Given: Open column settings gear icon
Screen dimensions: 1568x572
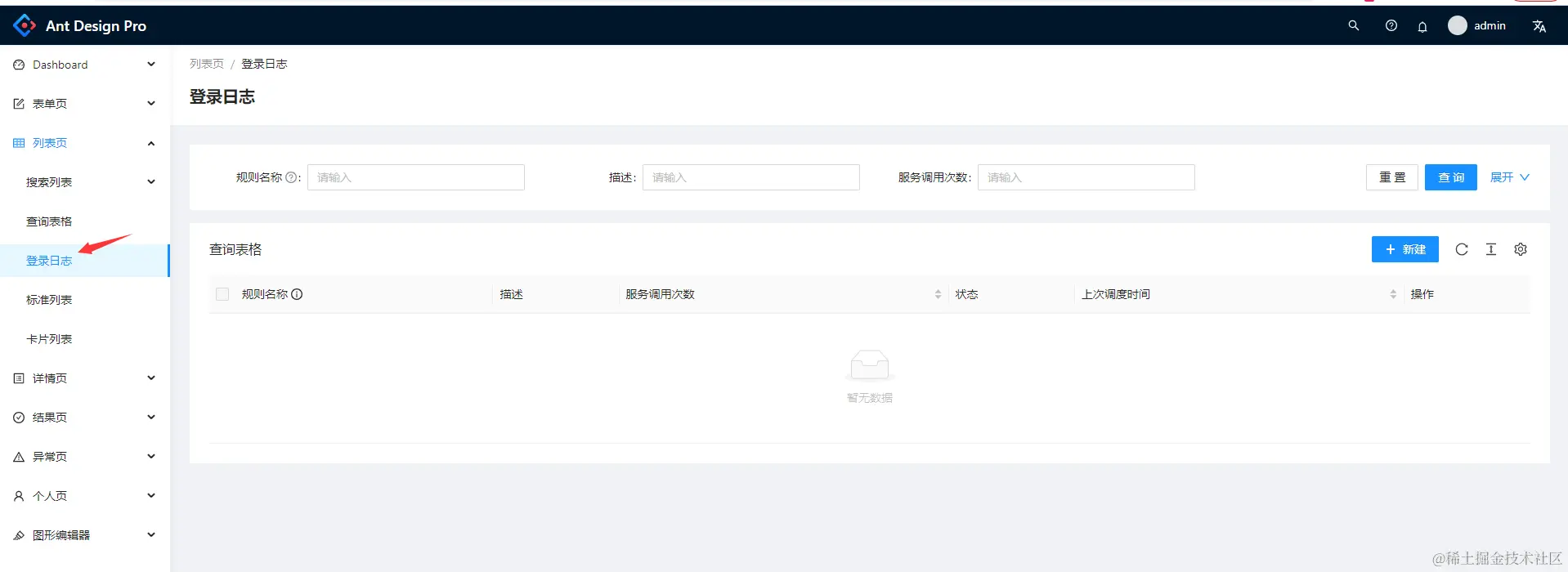Looking at the screenshot, I should point(1521,249).
